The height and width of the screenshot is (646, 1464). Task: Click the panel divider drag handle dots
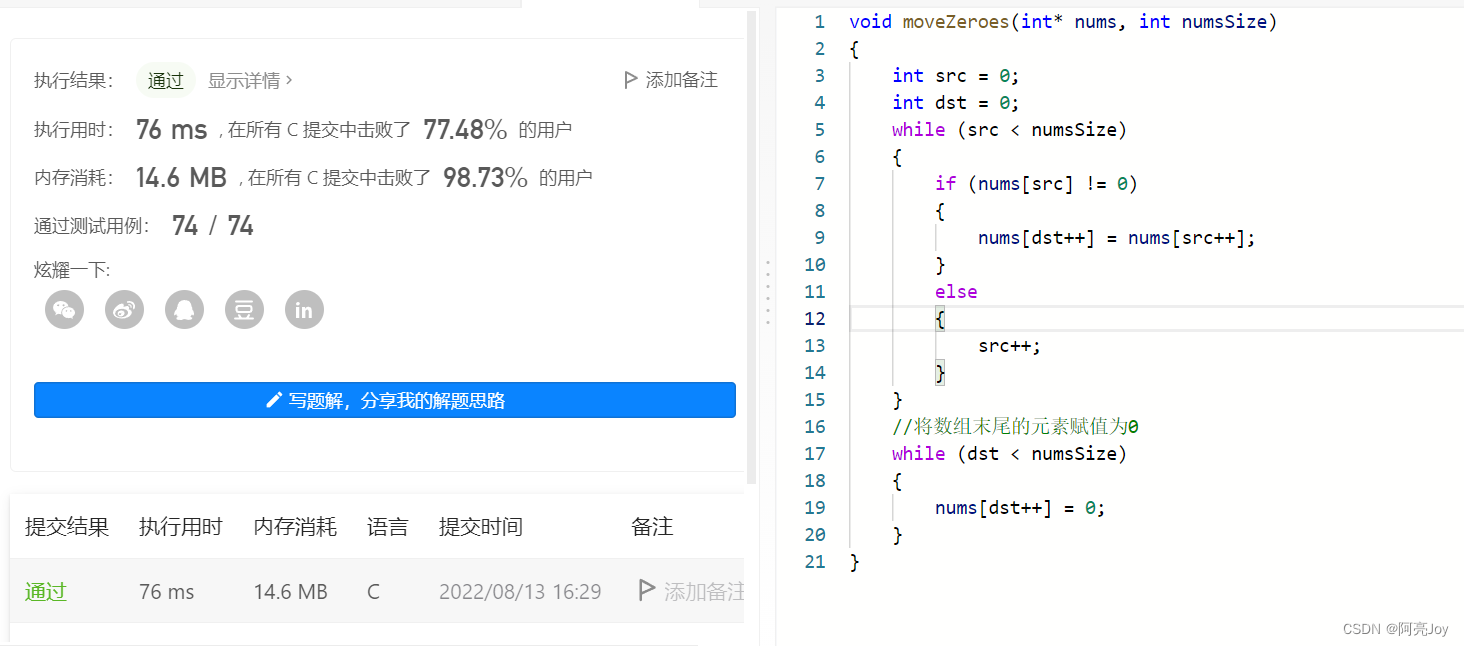pos(768,291)
